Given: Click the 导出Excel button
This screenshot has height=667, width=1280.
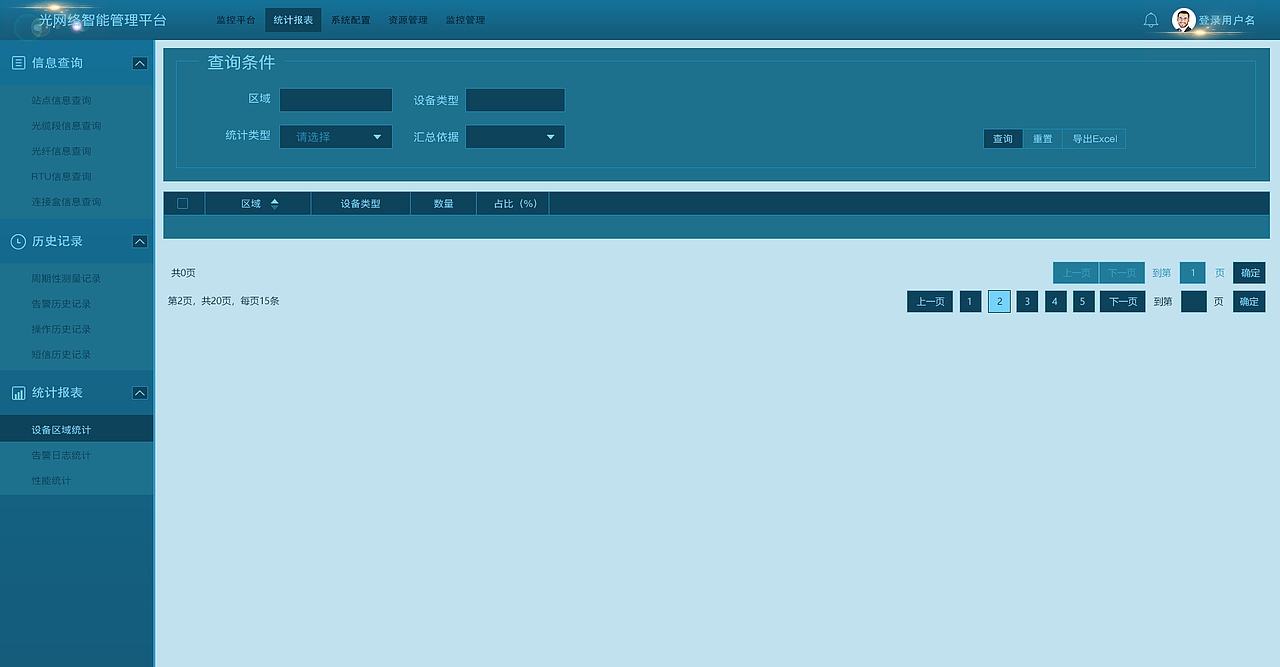Looking at the screenshot, I should [1094, 139].
